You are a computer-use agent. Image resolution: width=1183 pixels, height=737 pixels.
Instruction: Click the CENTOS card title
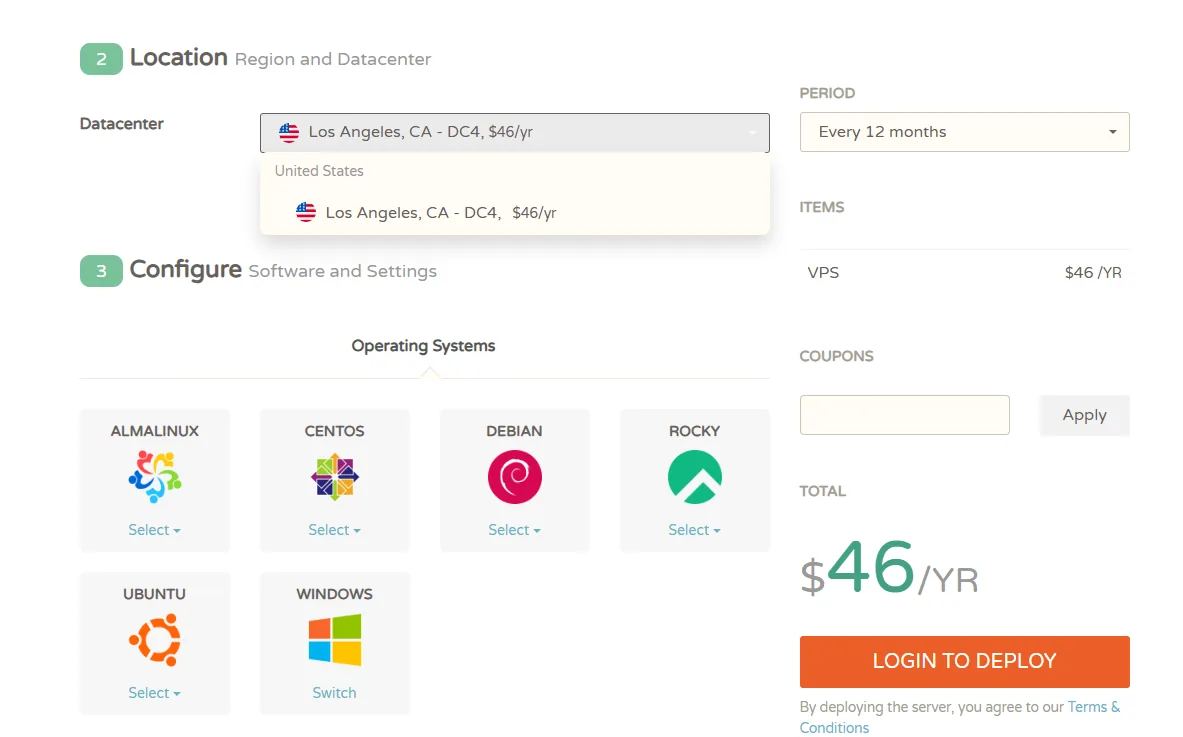tap(334, 431)
